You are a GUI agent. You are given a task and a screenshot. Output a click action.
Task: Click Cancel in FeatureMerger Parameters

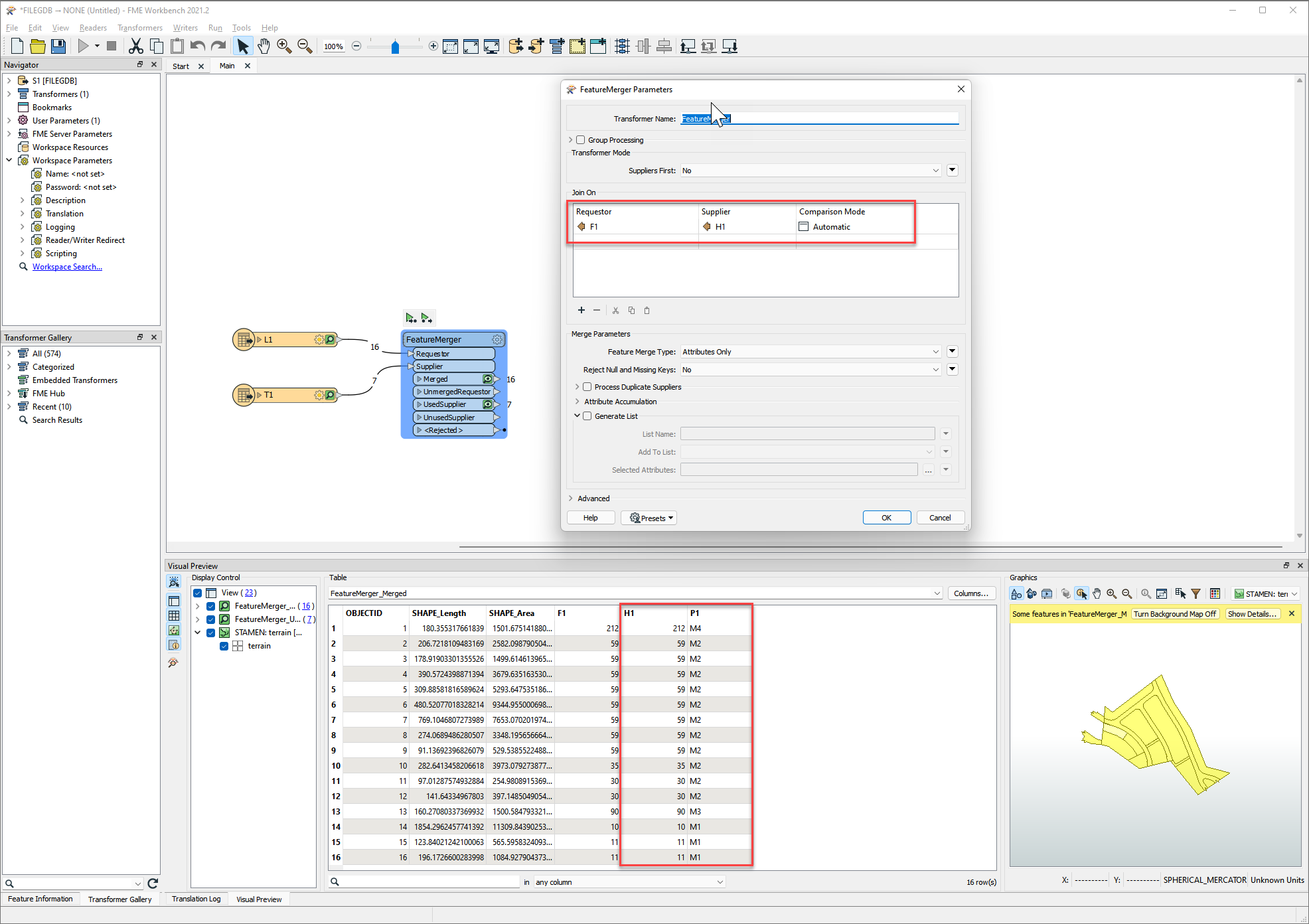point(939,518)
